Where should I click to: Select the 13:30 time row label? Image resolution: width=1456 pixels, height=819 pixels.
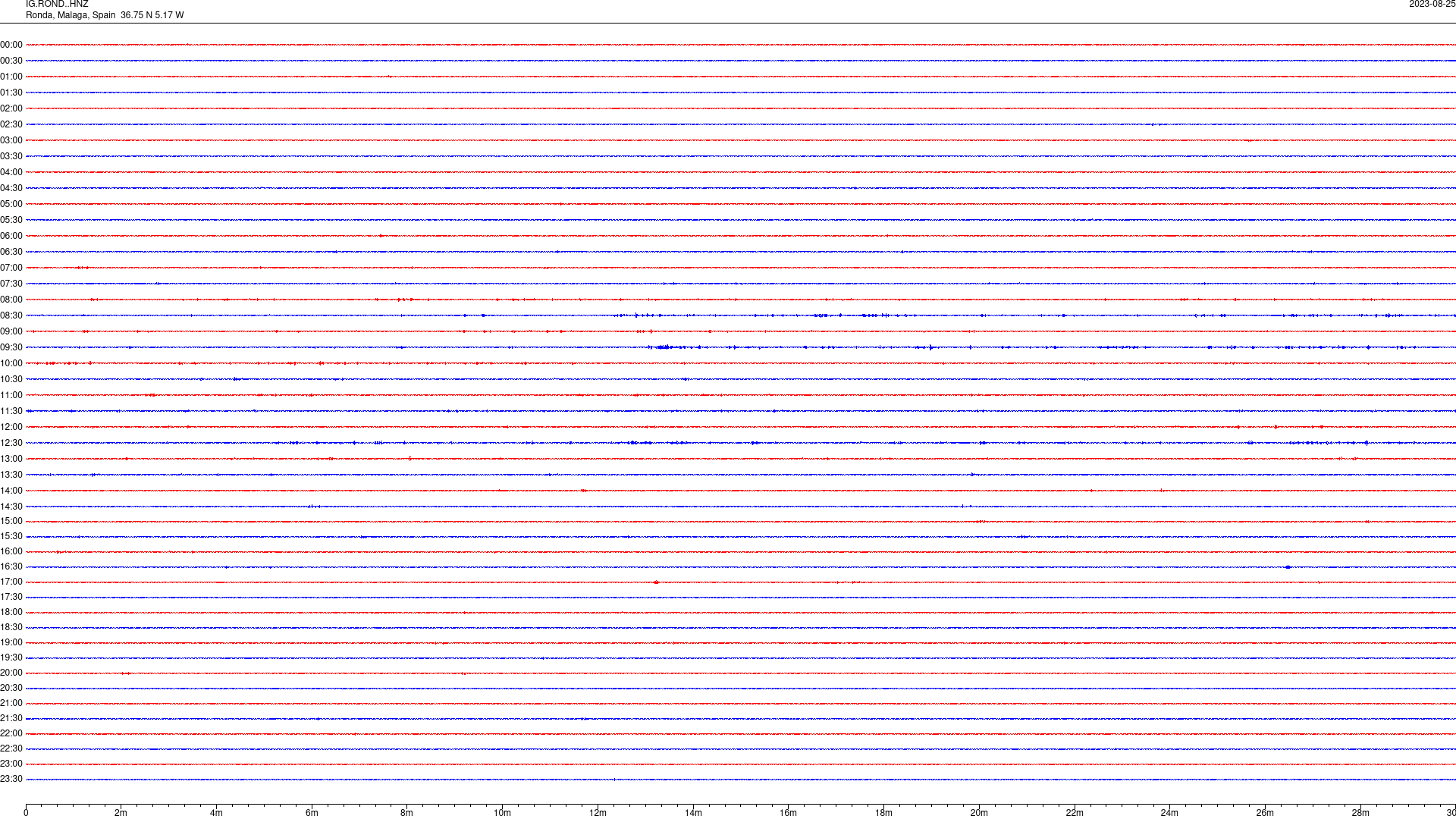click(11, 475)
